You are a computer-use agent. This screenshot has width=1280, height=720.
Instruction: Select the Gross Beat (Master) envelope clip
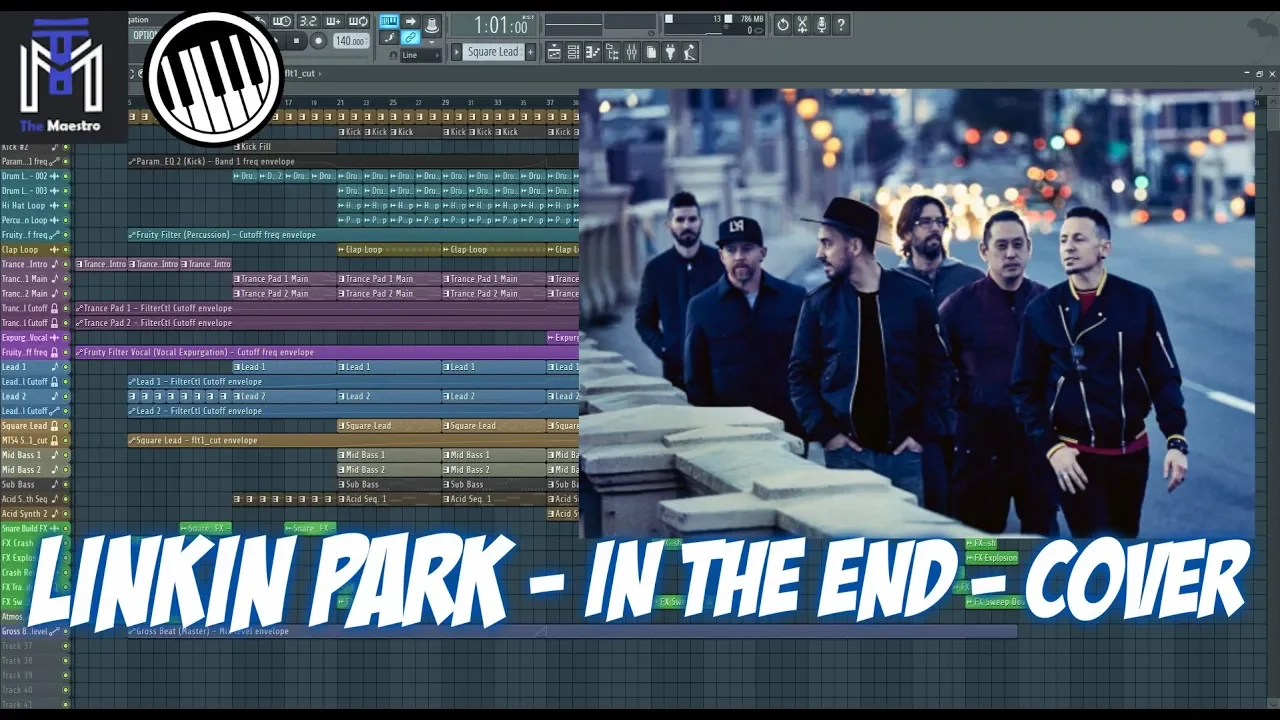coord(572,631)
